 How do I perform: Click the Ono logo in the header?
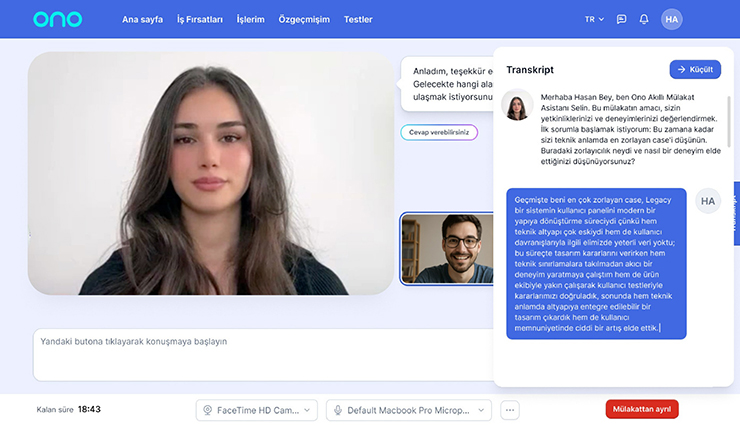pyautogui.click(x=57, y=19)
